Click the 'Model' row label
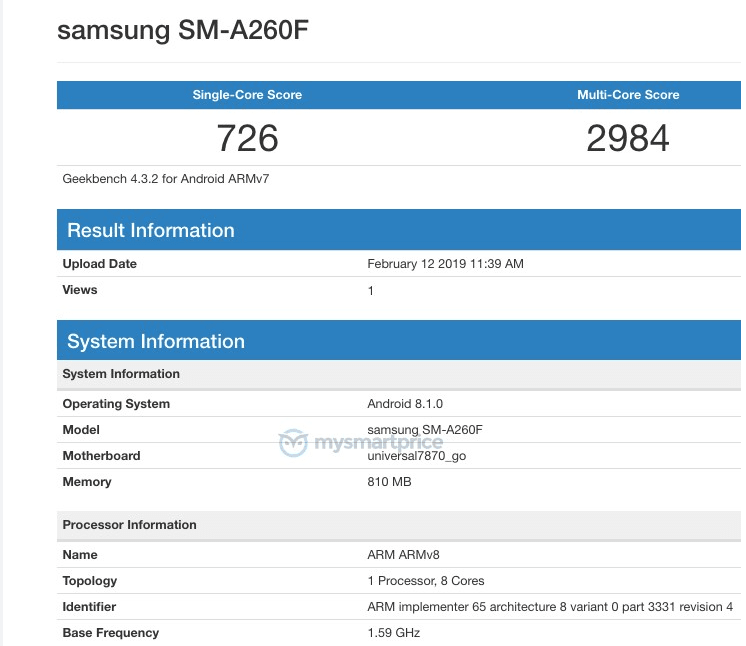 pos(81,430)
